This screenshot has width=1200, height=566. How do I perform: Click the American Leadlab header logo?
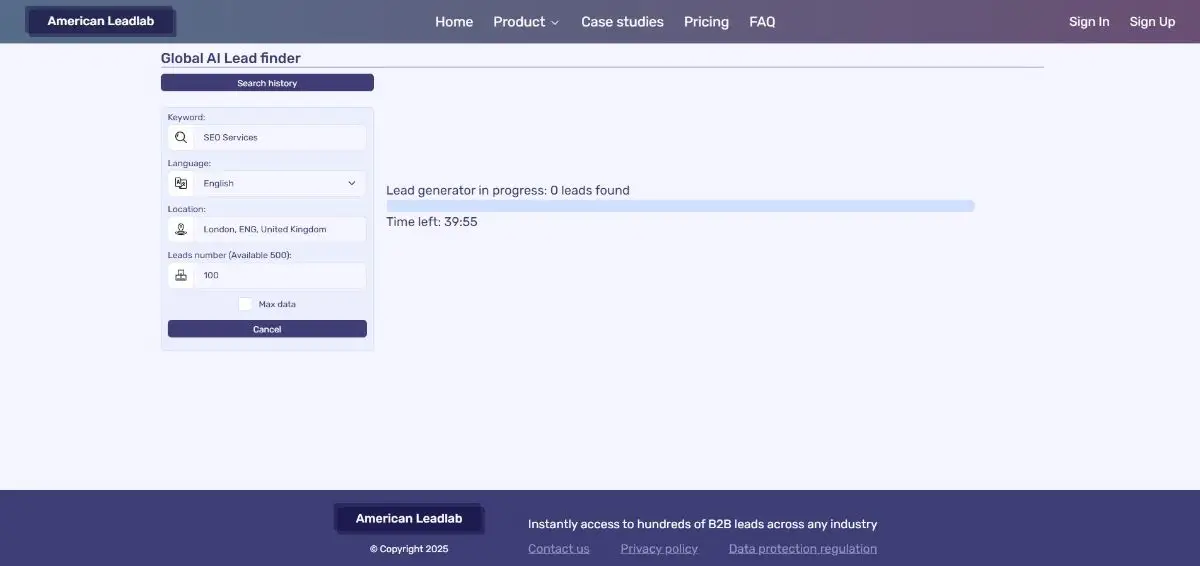point(101,21)
